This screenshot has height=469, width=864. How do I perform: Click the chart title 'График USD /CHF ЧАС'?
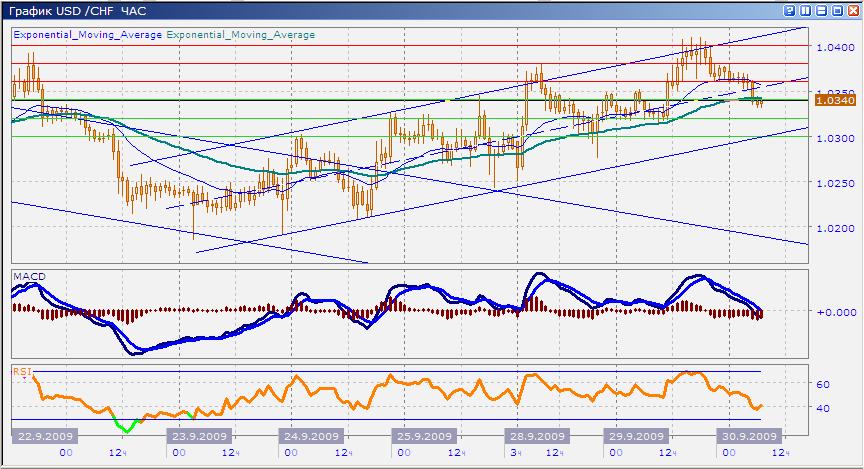click(75, 10)
